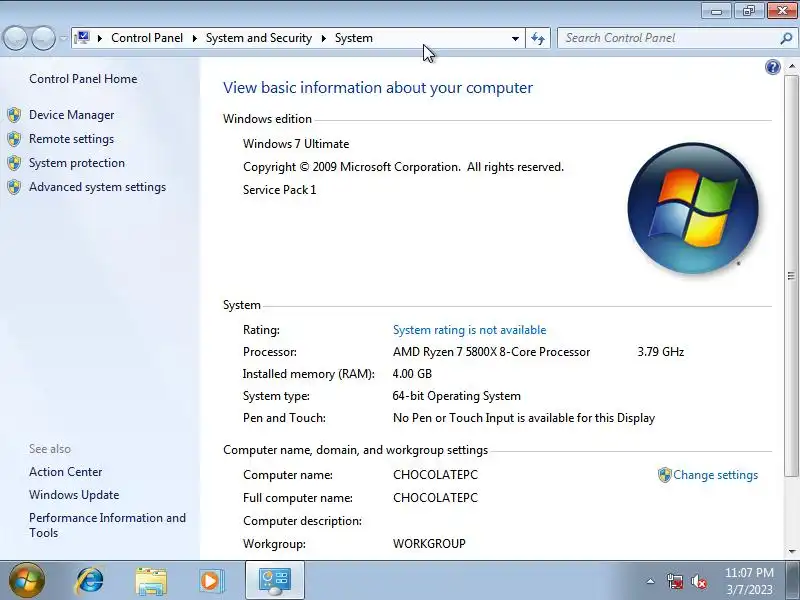Click the scrollbar up arrow

click(x=791, y=66)
